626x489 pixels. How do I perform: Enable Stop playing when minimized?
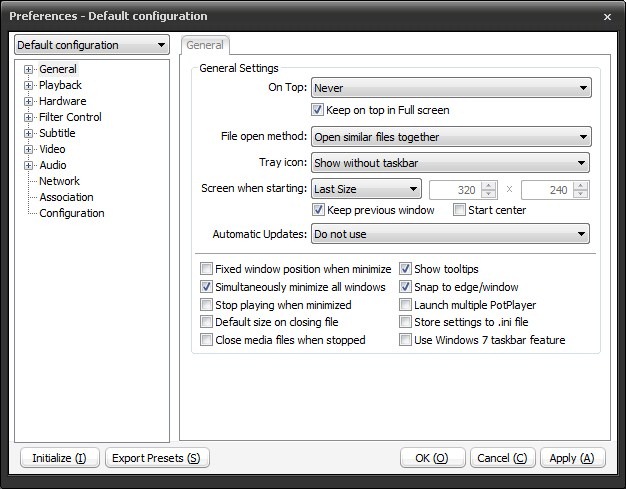coord(206,305)
